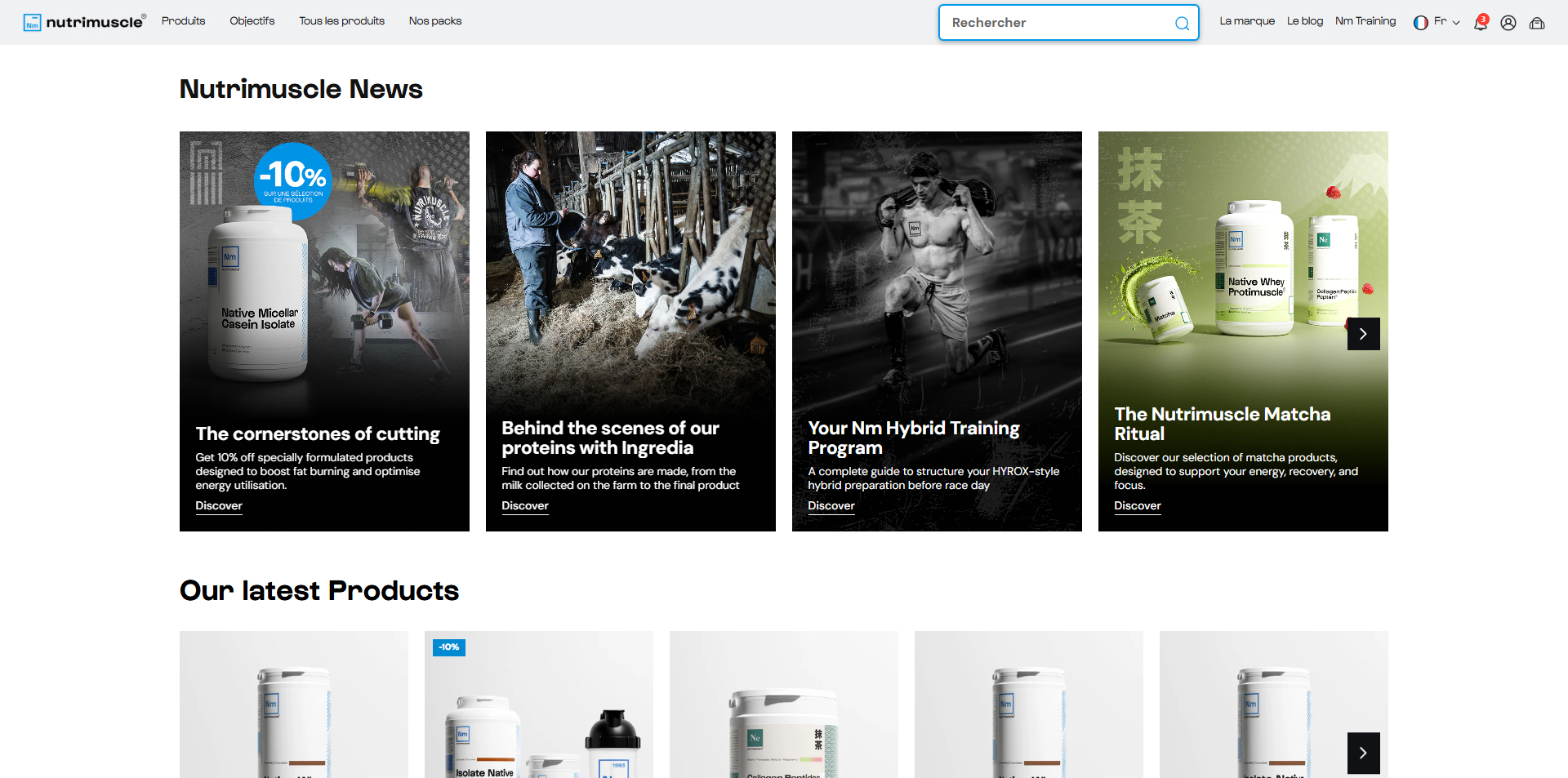Click Discover under Behind the scenes with Ingredia
Viewport: 1568px width, 778px height.
point(525,506)
